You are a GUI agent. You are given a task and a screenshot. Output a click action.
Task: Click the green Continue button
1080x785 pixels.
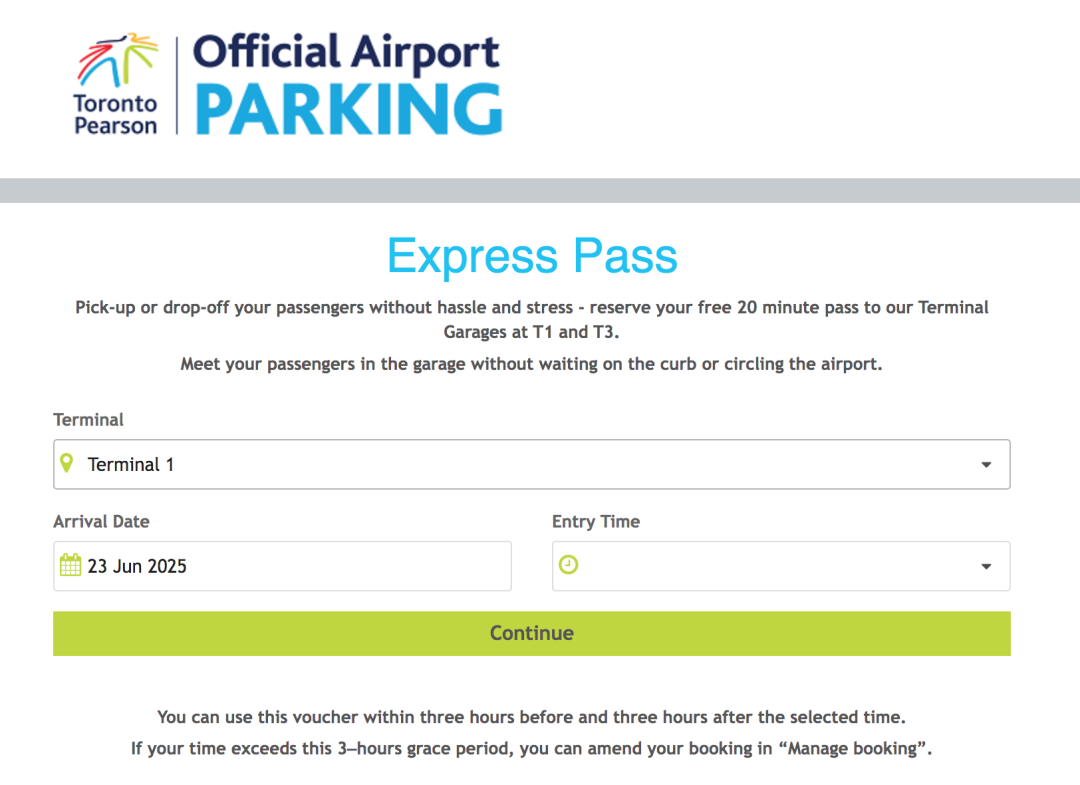click(x=532, y=634)
